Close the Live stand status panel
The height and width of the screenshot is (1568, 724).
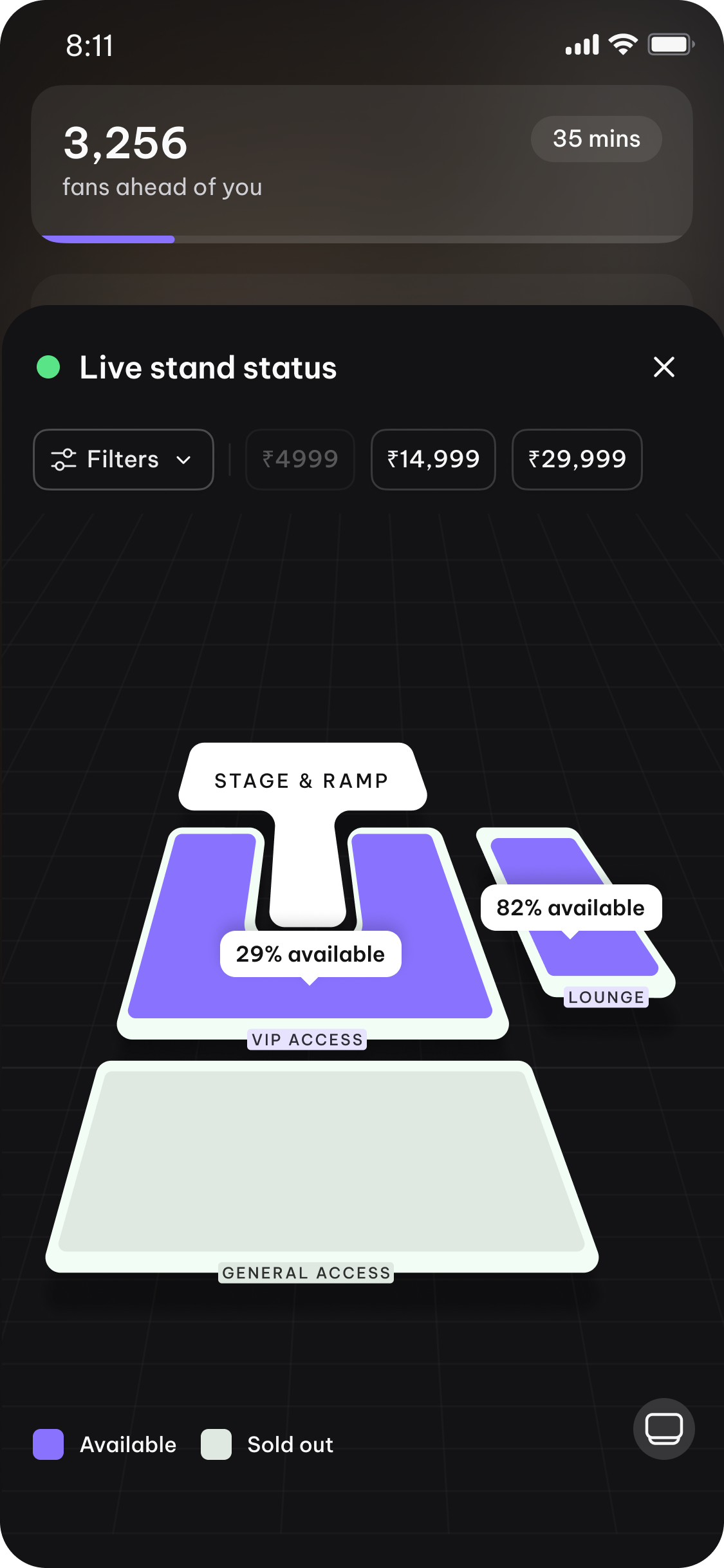(x=664, y=367)
